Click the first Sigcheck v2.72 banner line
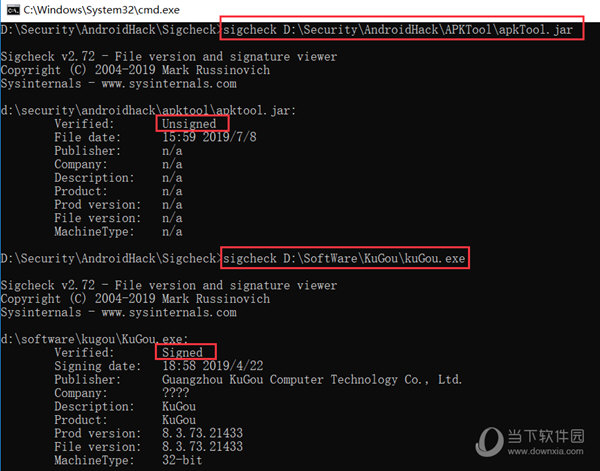Image resolution: width=600 pixels, height=471 pixels. 169,56
